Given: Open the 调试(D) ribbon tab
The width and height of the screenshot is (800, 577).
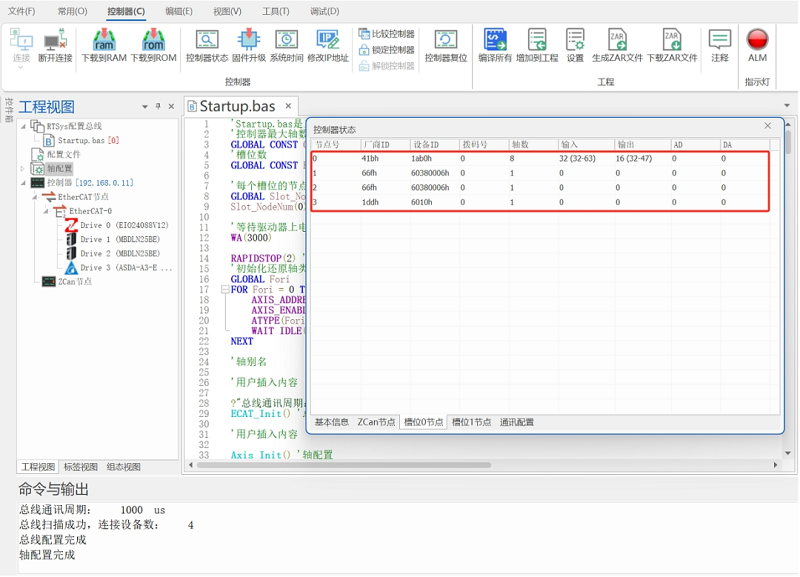Looking at the screenshot, I should click(x=324, y=11).
